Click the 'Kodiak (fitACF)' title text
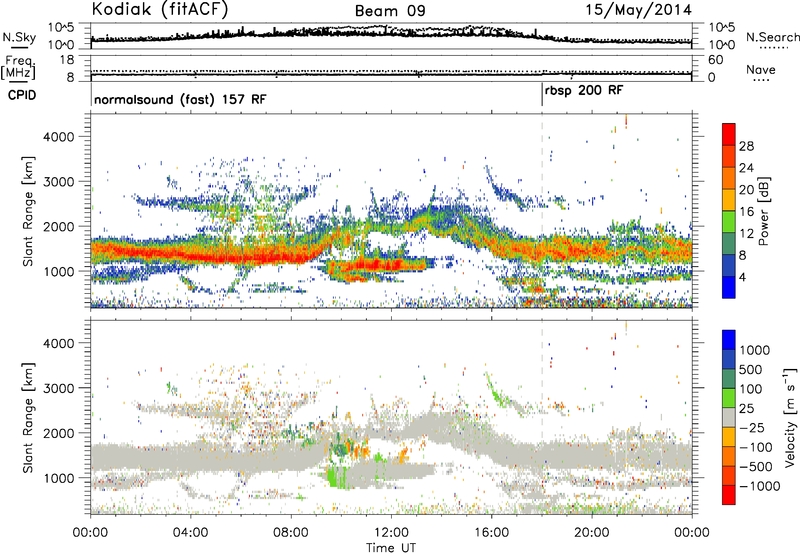 160,9
